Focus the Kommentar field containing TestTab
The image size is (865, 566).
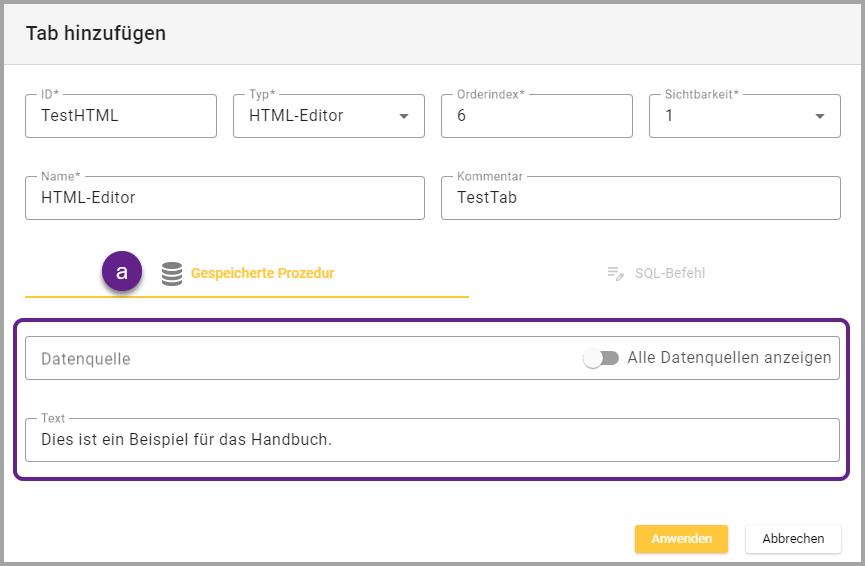640,198
